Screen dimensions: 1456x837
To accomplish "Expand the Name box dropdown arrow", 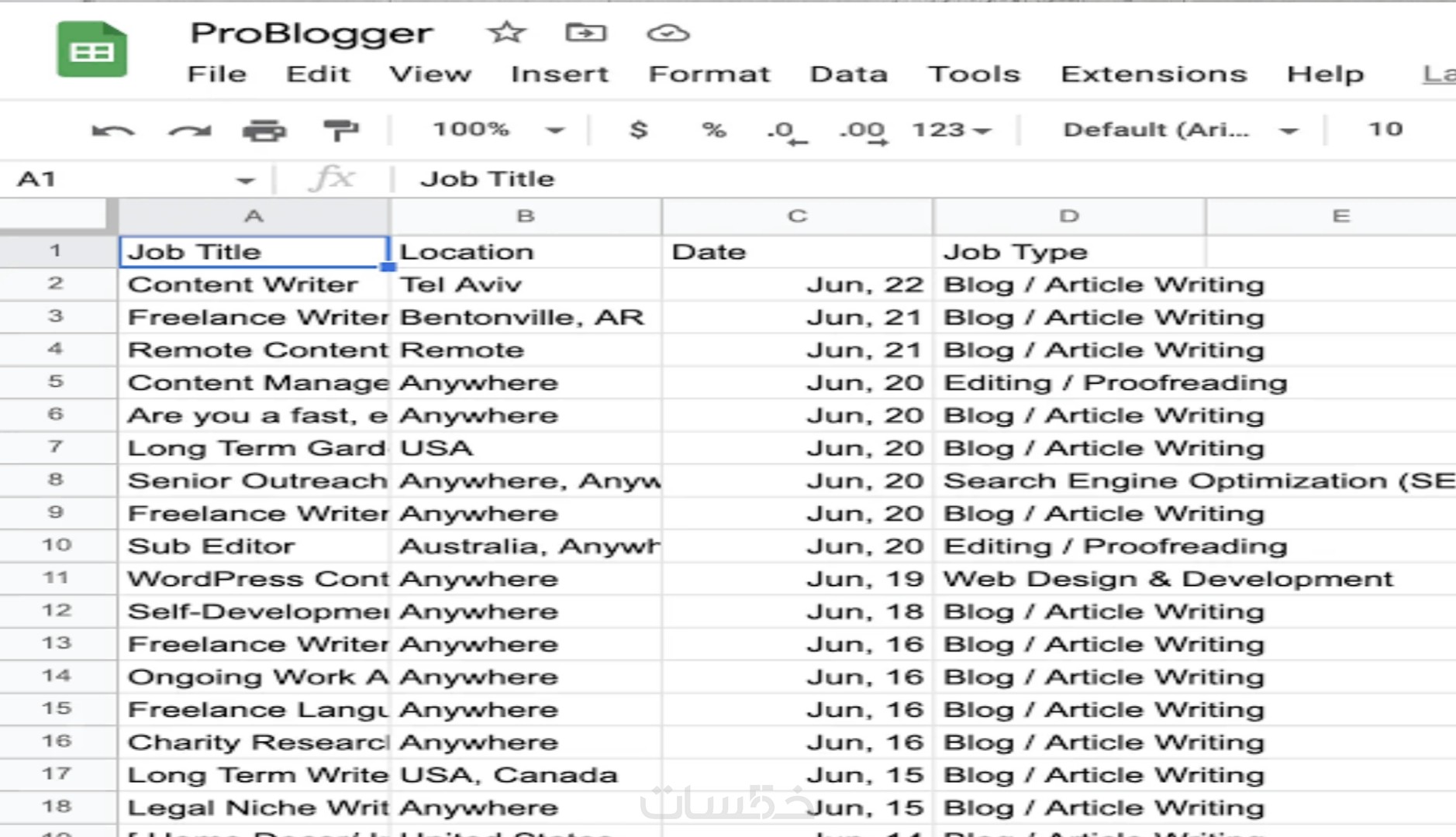I will [245, 181].
